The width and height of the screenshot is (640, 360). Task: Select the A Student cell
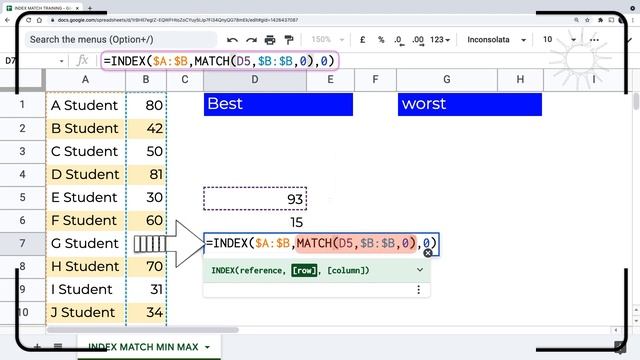85,105
